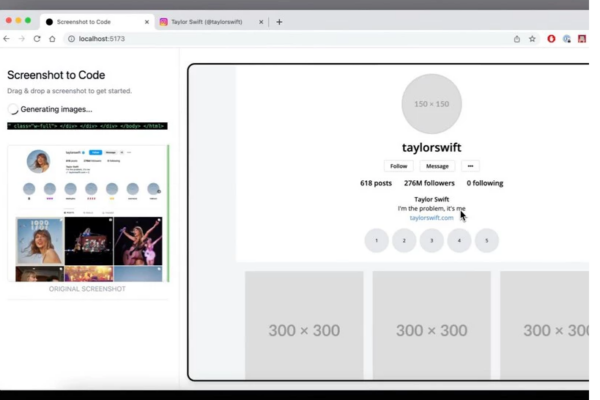
Task: Close the Screenshot to Code tab
Action: coord(147,22)
